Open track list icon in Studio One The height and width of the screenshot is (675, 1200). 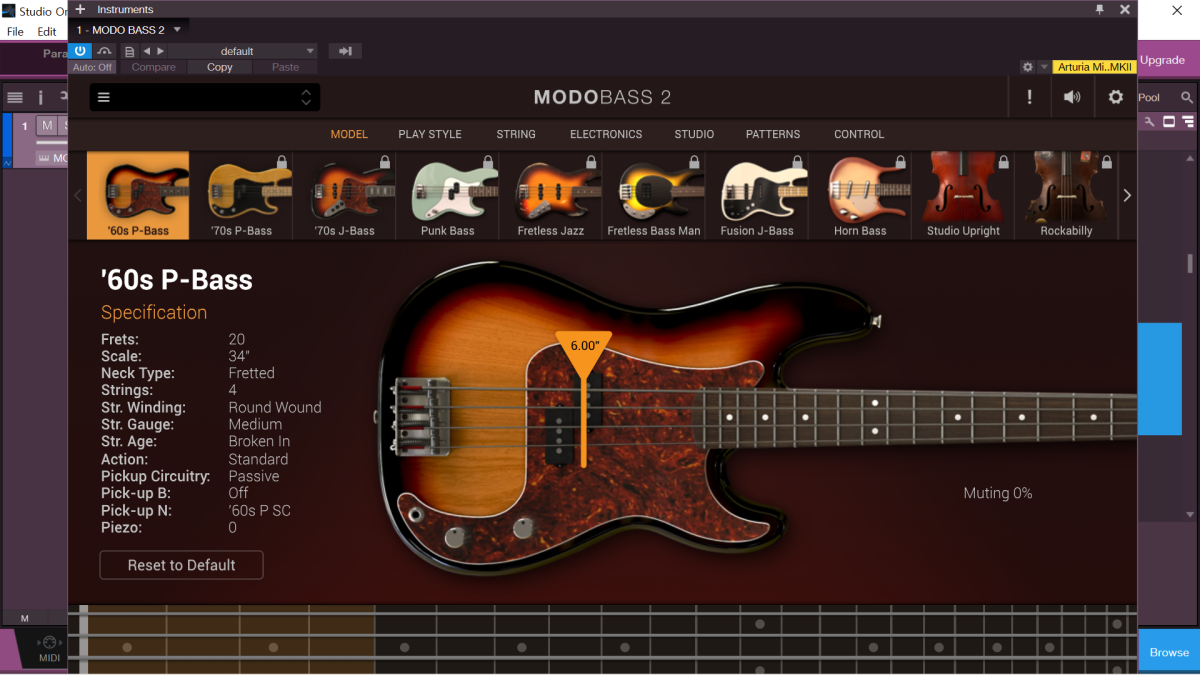14,97
